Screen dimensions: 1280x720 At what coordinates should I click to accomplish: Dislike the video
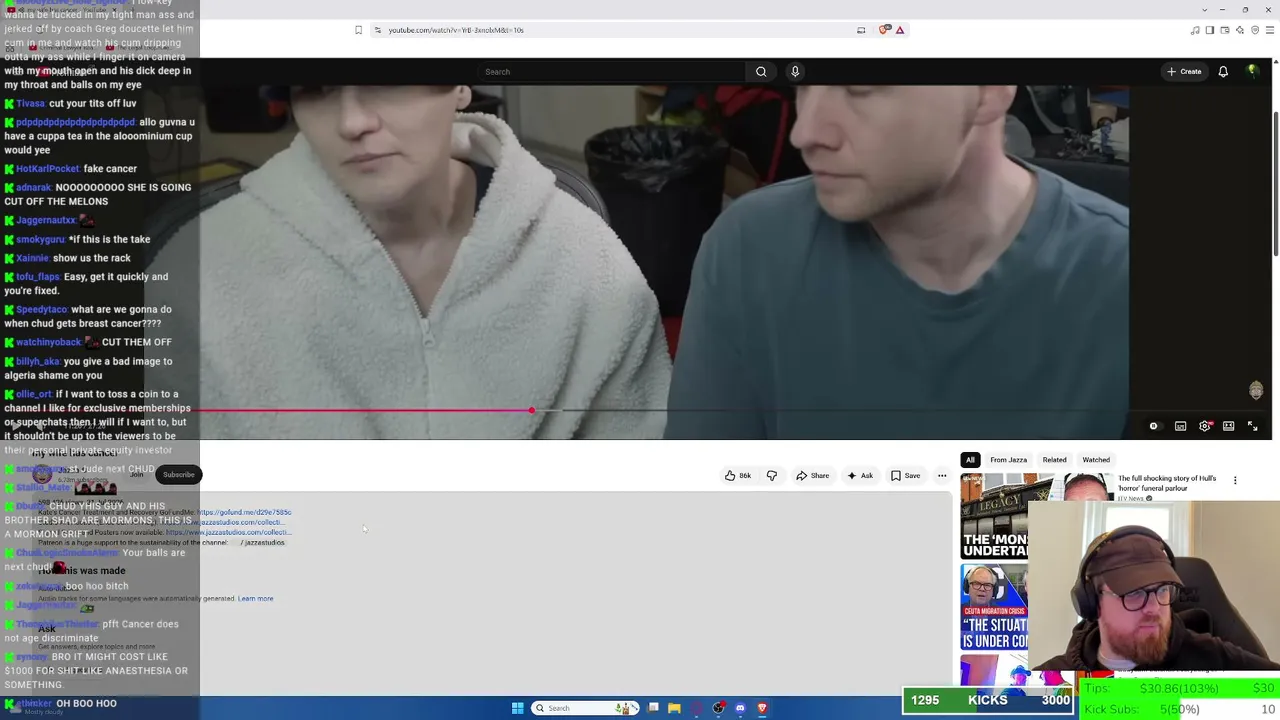[x=772, y=476]
